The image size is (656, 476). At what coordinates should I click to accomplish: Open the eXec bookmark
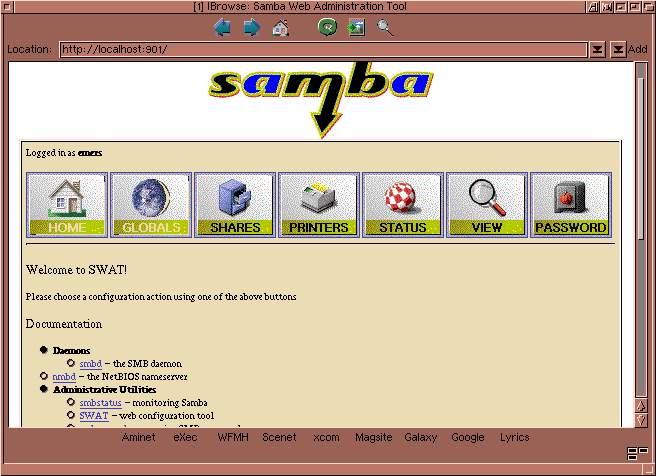(x=185, y=437)
